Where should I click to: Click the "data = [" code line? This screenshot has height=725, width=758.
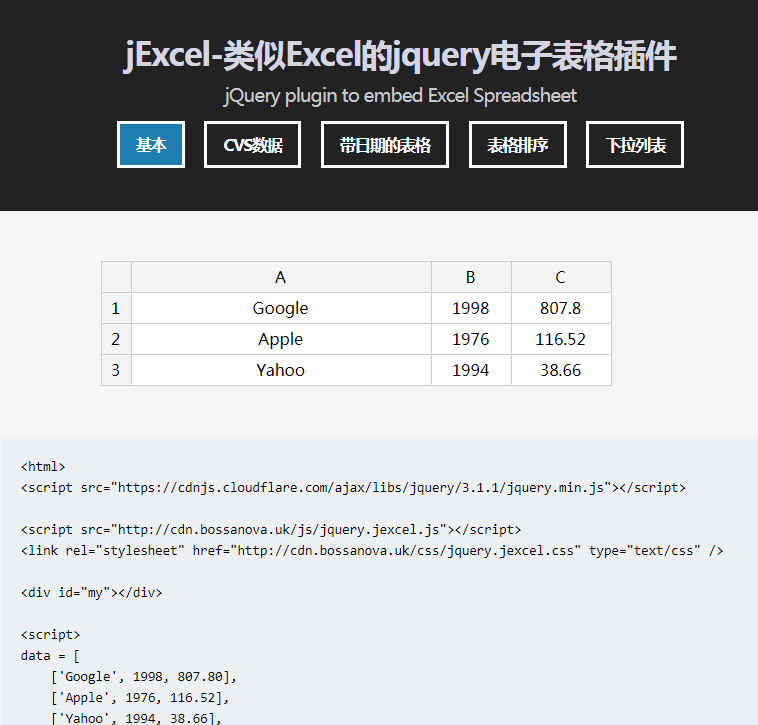[x=50, y=656]
